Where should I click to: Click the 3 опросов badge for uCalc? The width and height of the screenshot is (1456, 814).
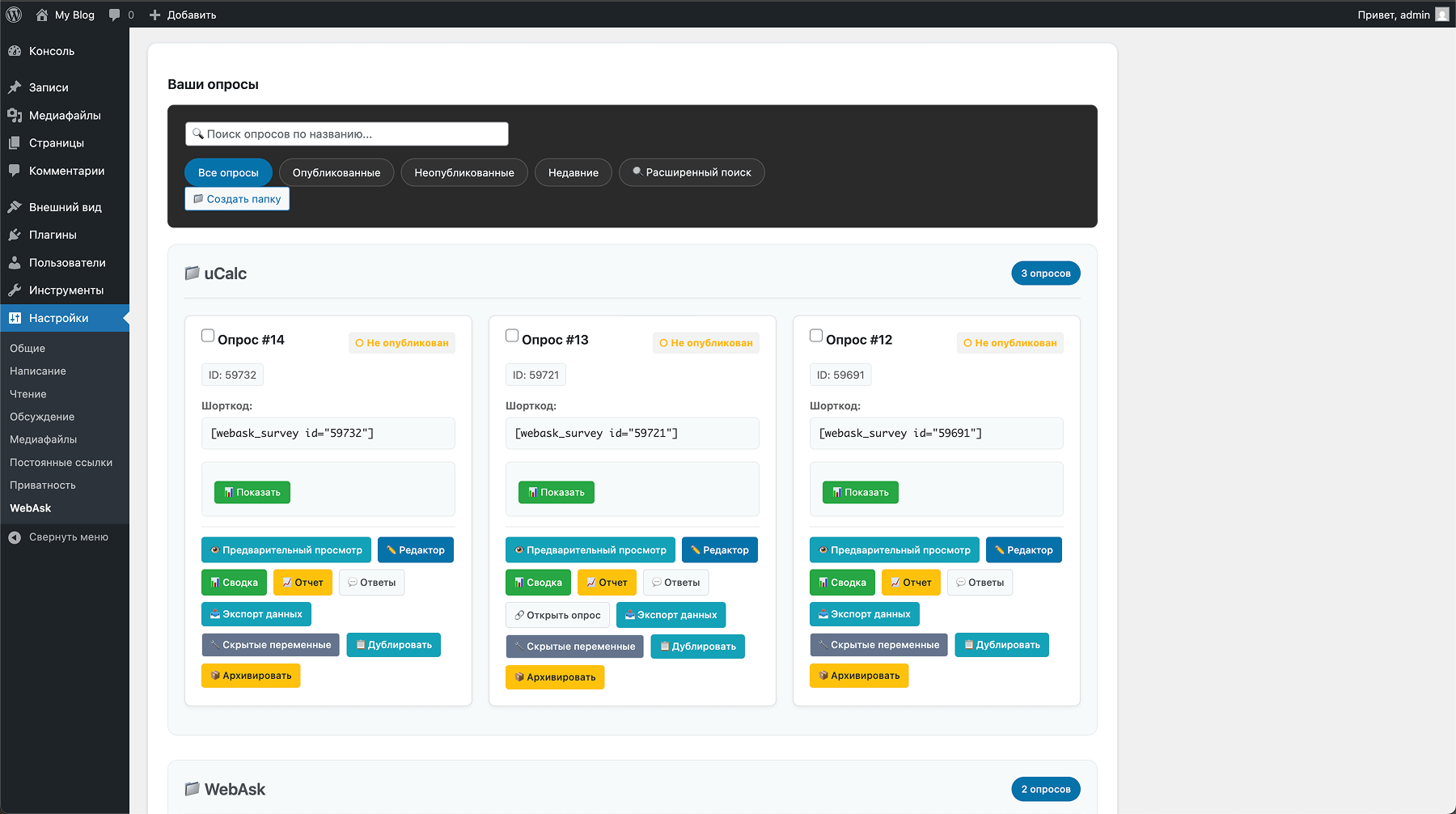click(1046, 273)
